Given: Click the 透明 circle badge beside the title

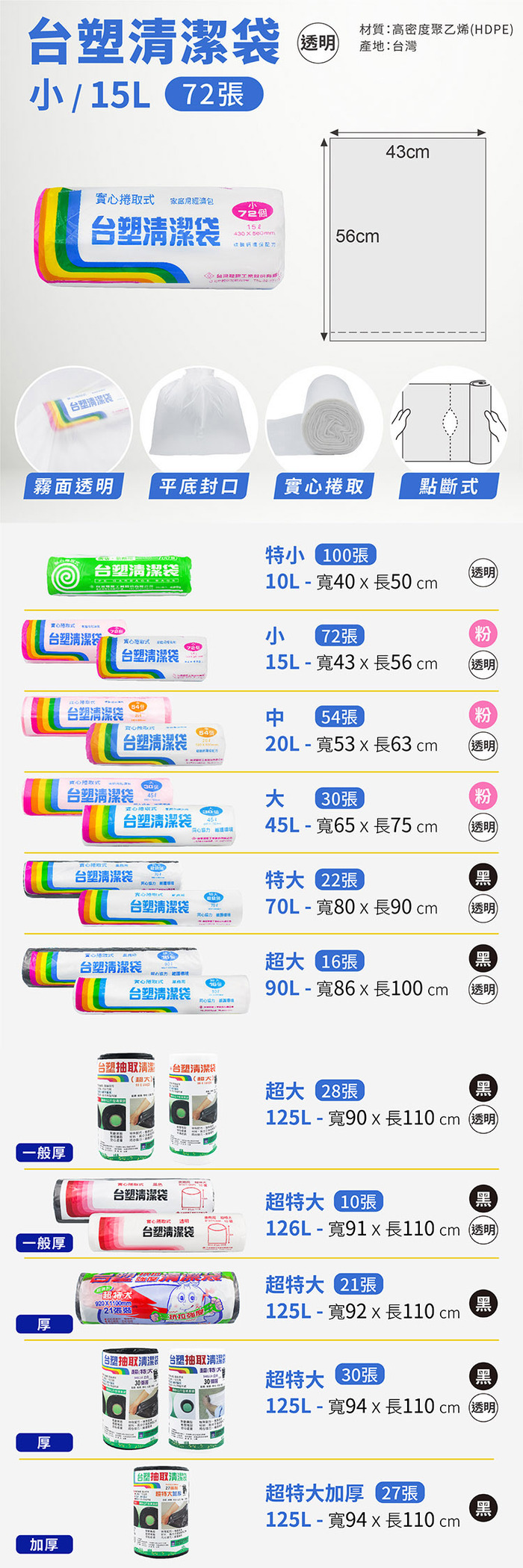Looking at the screenshot, I should coord(318,43).
